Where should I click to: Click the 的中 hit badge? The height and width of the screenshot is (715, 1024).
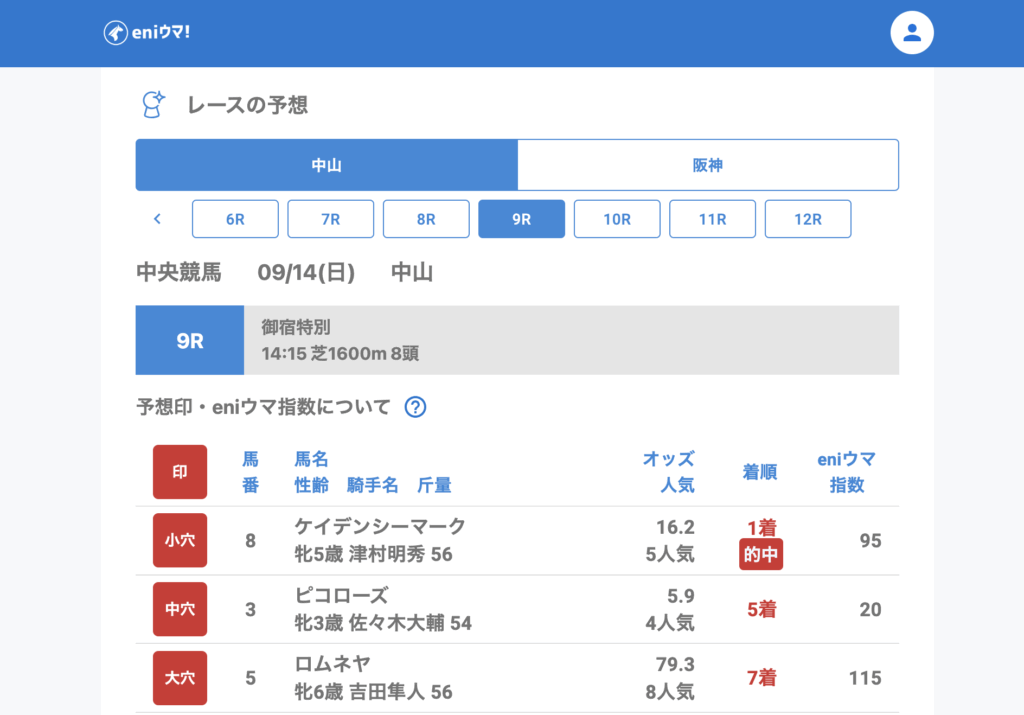click(760, 555)
